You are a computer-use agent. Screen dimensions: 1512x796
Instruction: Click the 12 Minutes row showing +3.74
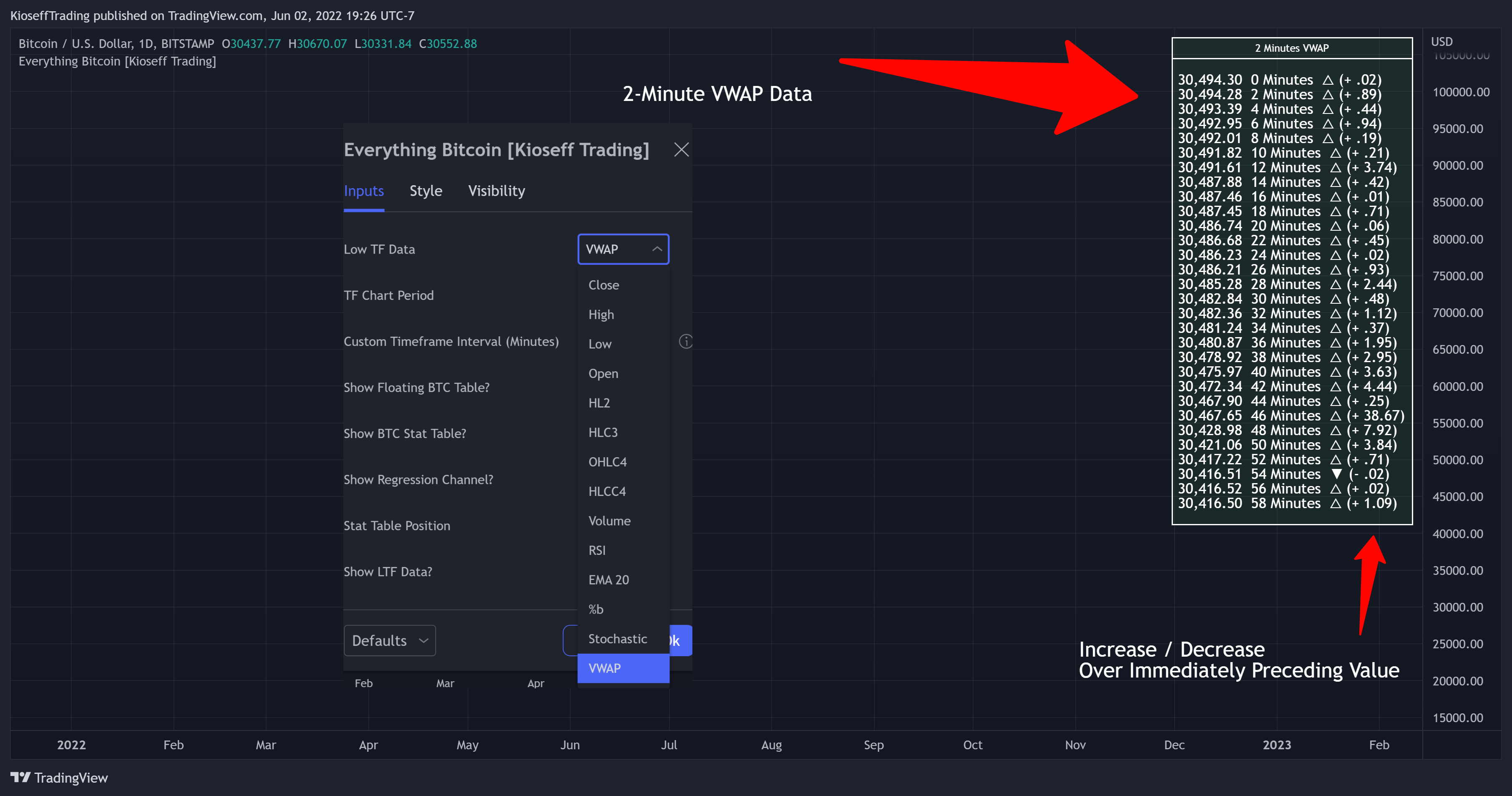point(1287,167)
